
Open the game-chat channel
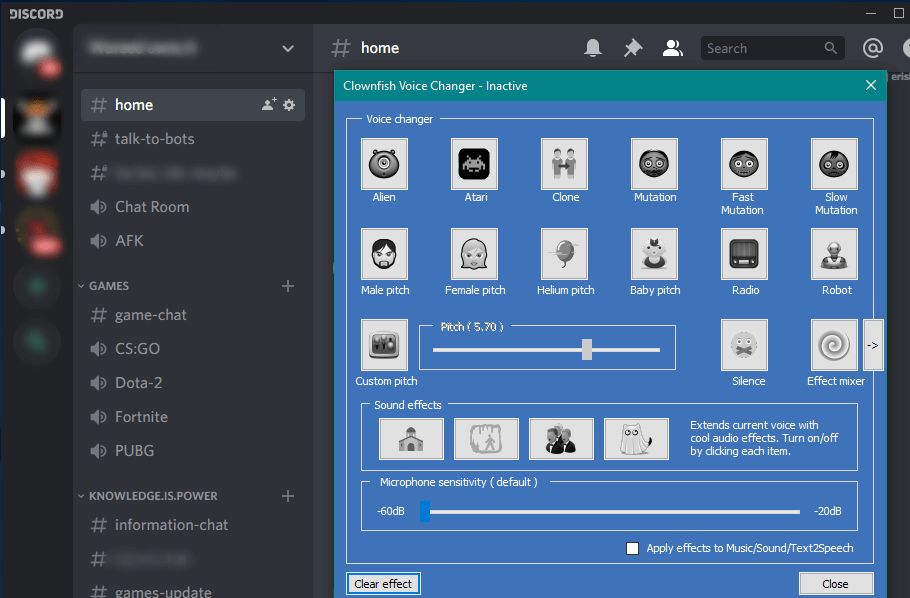[x=193, y=315]
